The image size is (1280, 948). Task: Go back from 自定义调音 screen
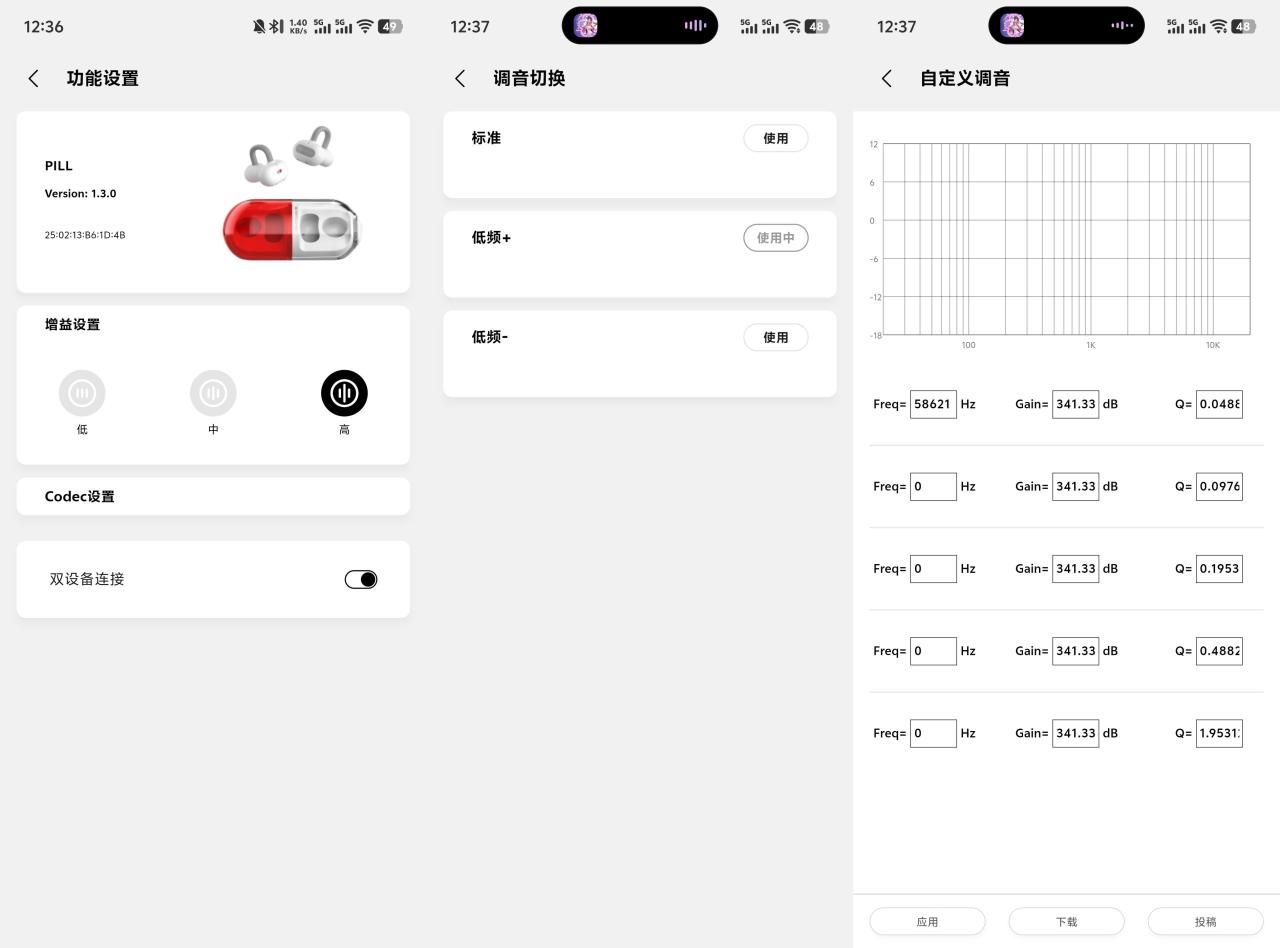(887, 78)
